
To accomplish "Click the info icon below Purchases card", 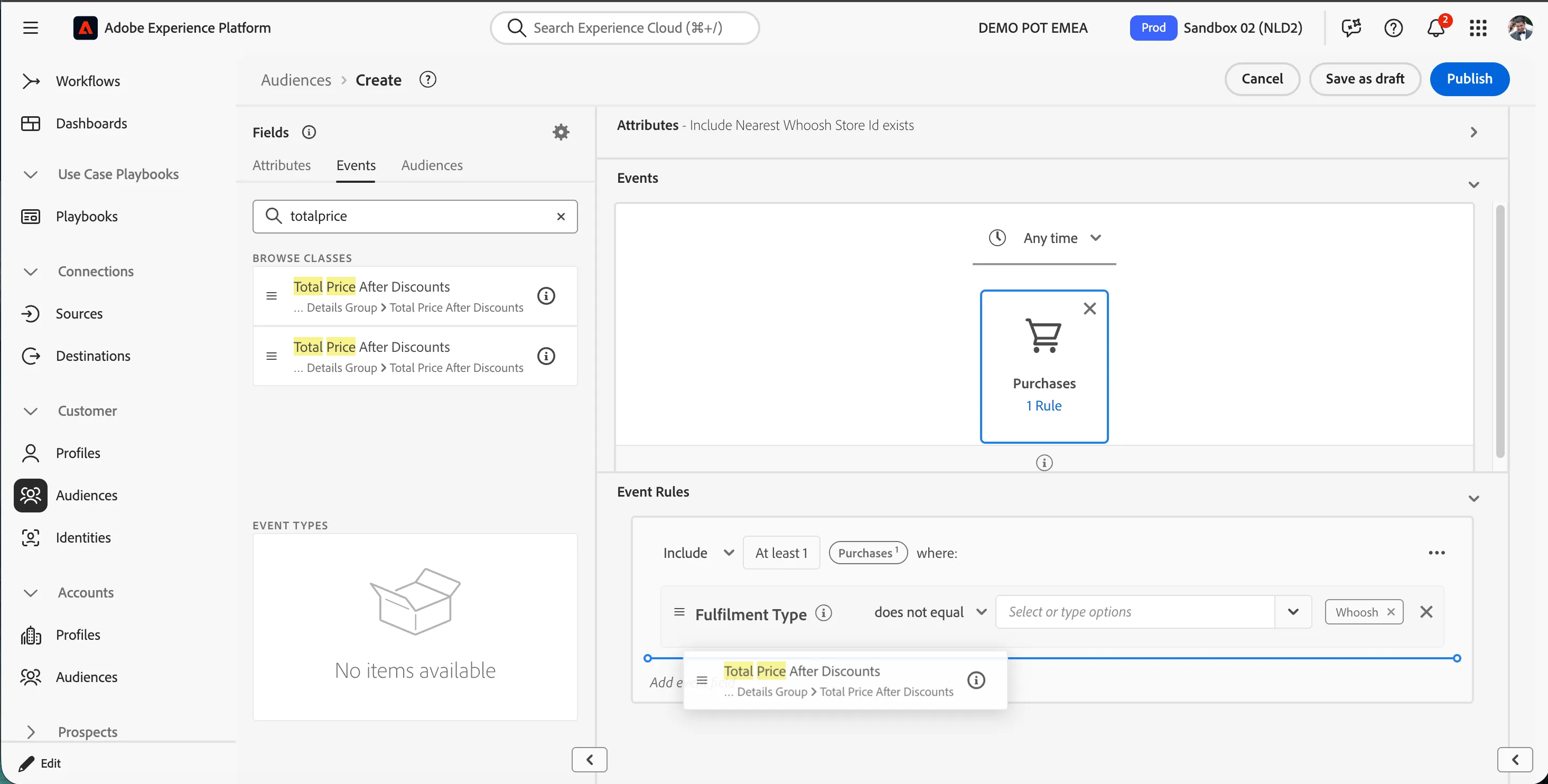I will coord(1045,463).
